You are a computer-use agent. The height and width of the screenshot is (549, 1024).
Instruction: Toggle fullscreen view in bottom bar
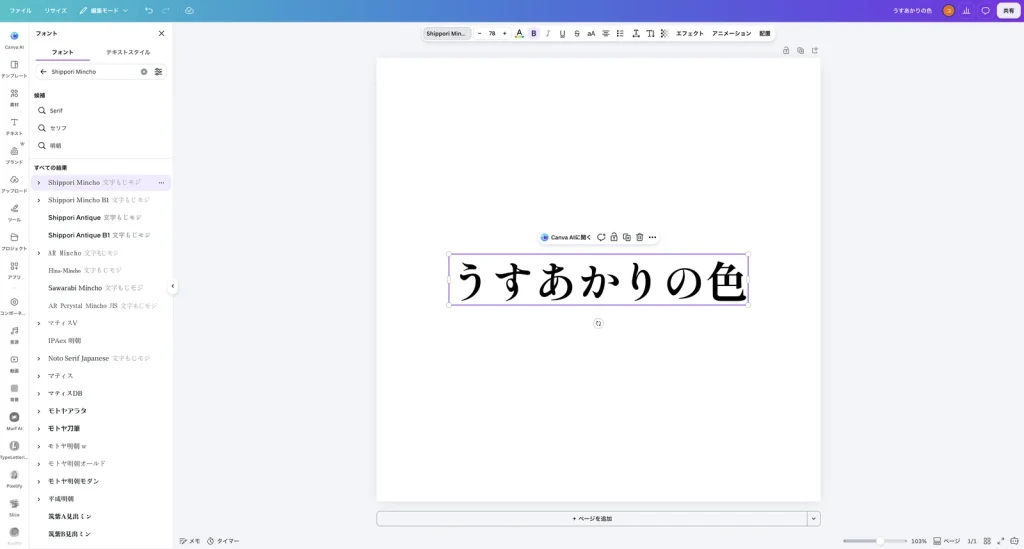1000,541
